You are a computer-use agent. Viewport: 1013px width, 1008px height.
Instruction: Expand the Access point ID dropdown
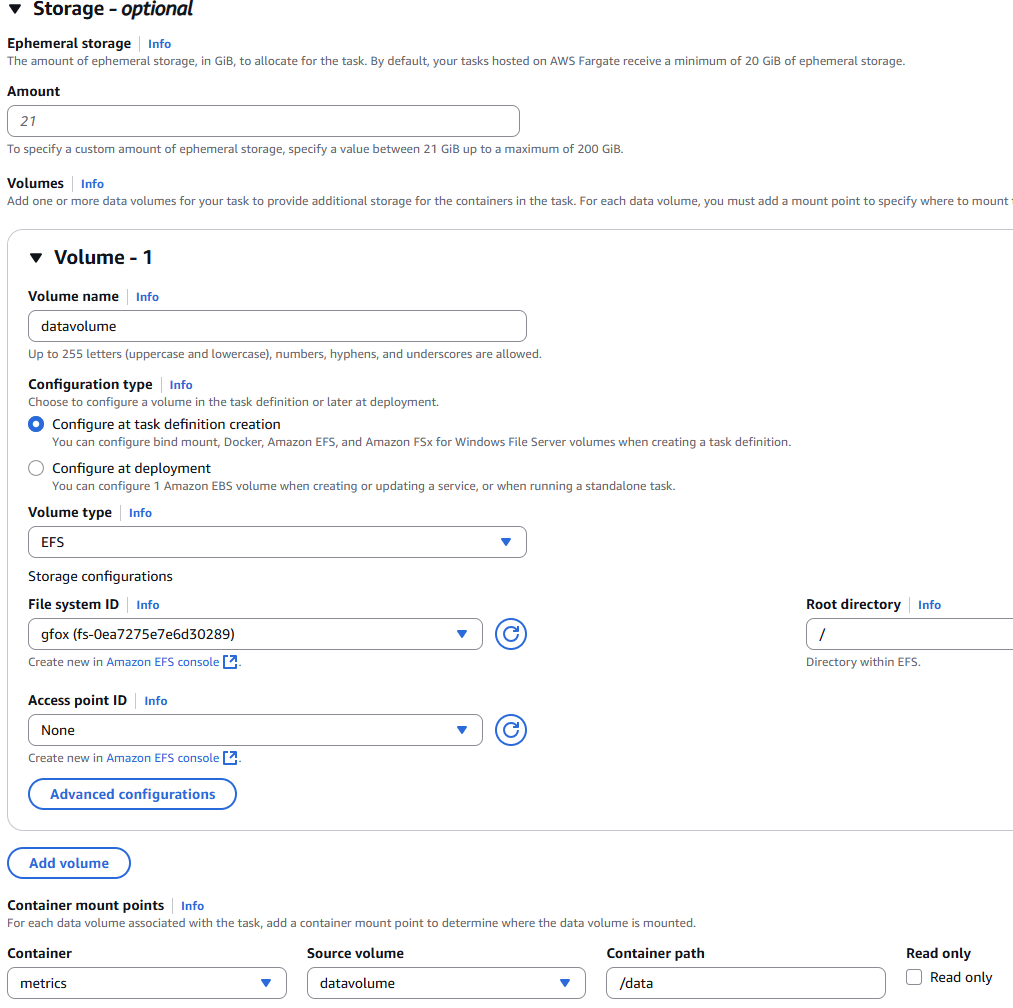(255, 730)
